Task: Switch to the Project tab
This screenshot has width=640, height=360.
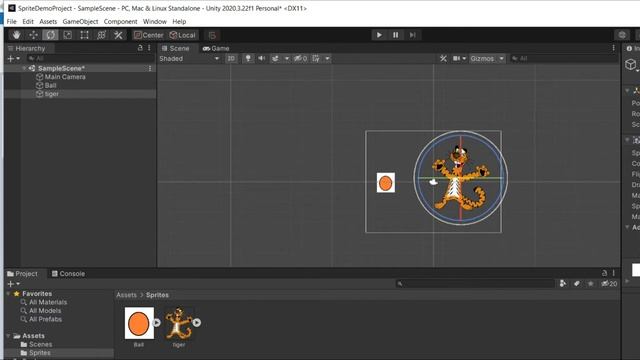Action: pos(22,273)
